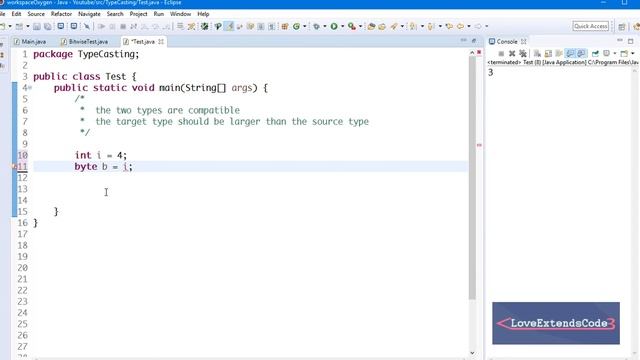Viewport: 640px width, 360px height.
Task: Toggle Skip All Breakpoints
Action: click(87, 27)
